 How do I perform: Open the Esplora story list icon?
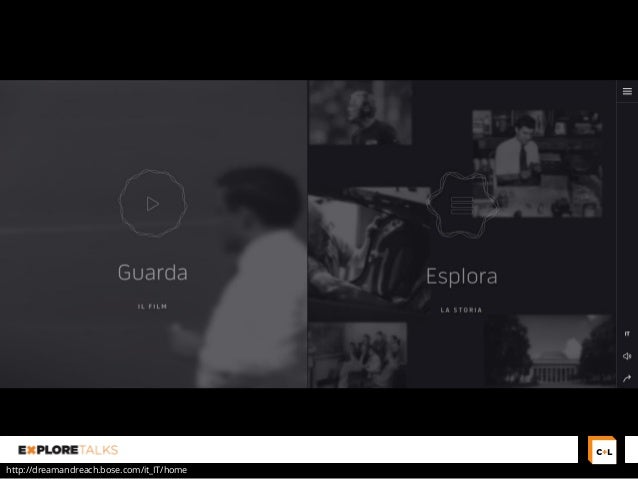tap(462, 206)
